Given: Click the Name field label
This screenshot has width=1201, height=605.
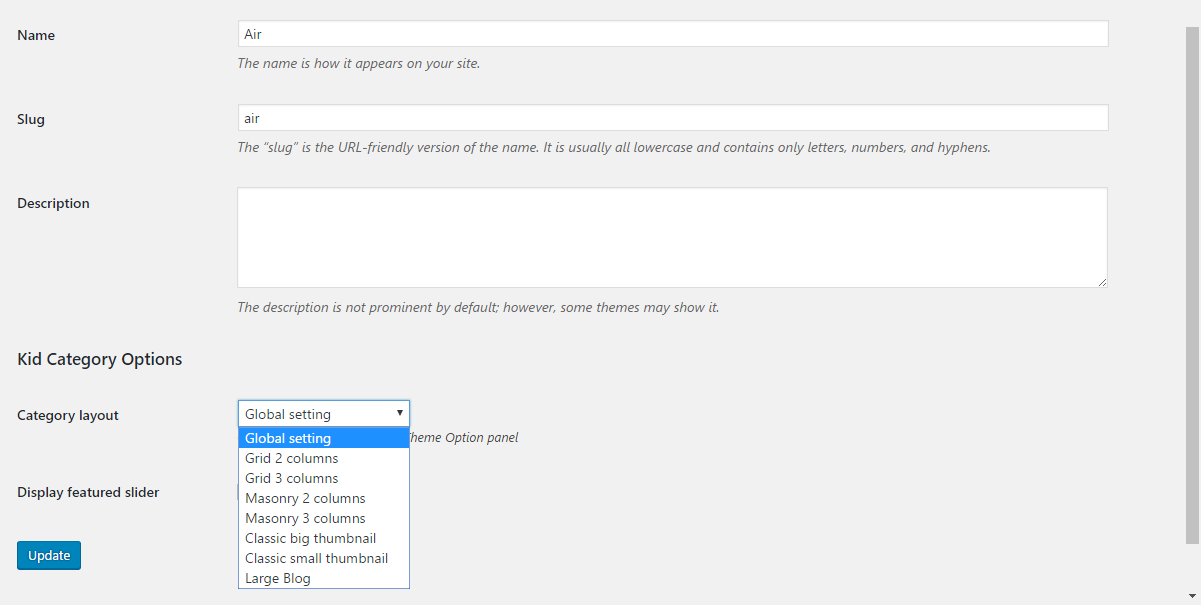Looking at the screenshot, I should (x=36, y=35).
